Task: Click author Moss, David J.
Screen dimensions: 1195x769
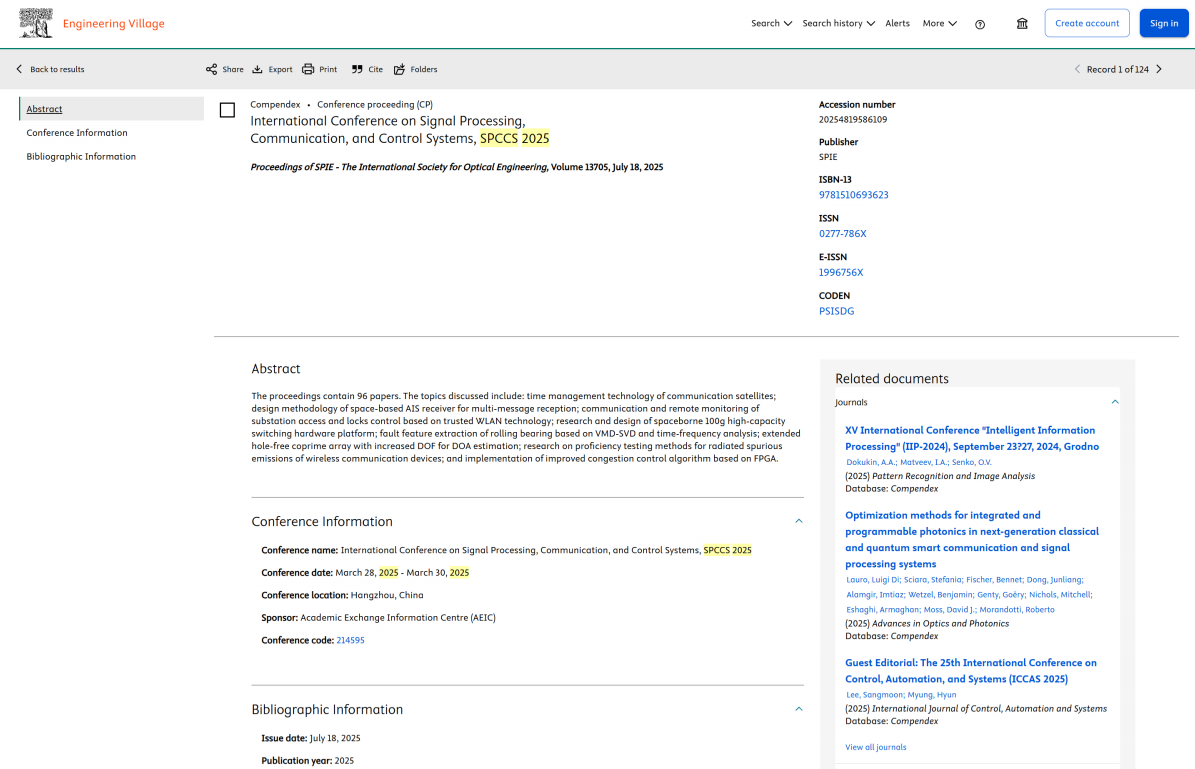Action: (x=949, y=610)
